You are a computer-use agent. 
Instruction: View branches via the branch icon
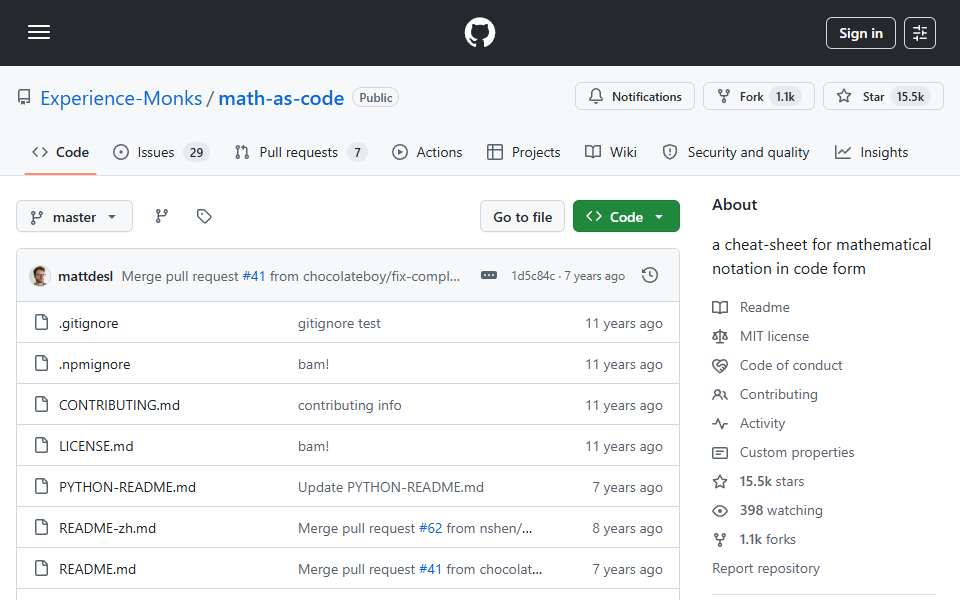162,216
